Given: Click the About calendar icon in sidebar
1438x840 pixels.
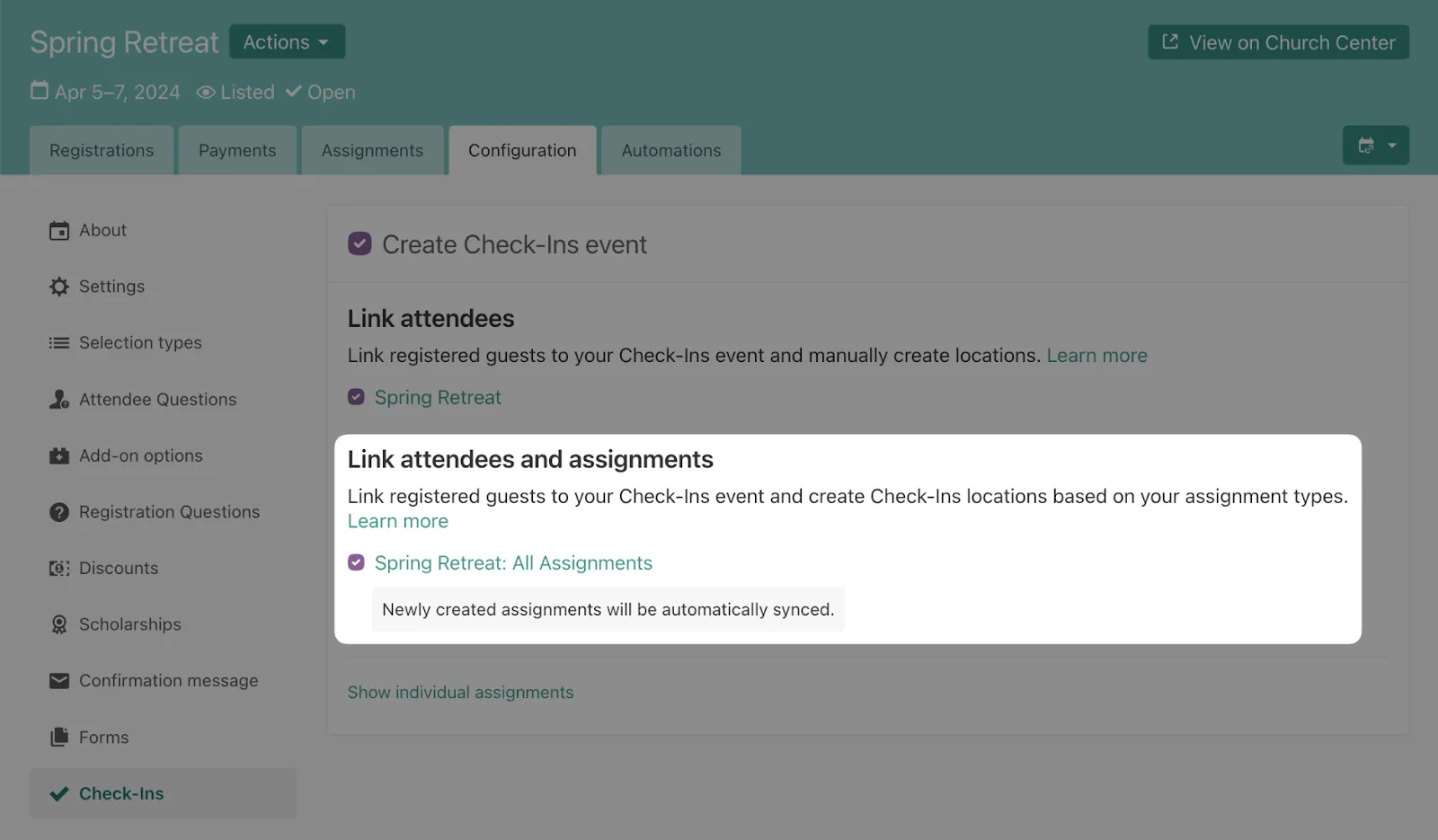Looking at the screenshot, I should click(59, 231).
